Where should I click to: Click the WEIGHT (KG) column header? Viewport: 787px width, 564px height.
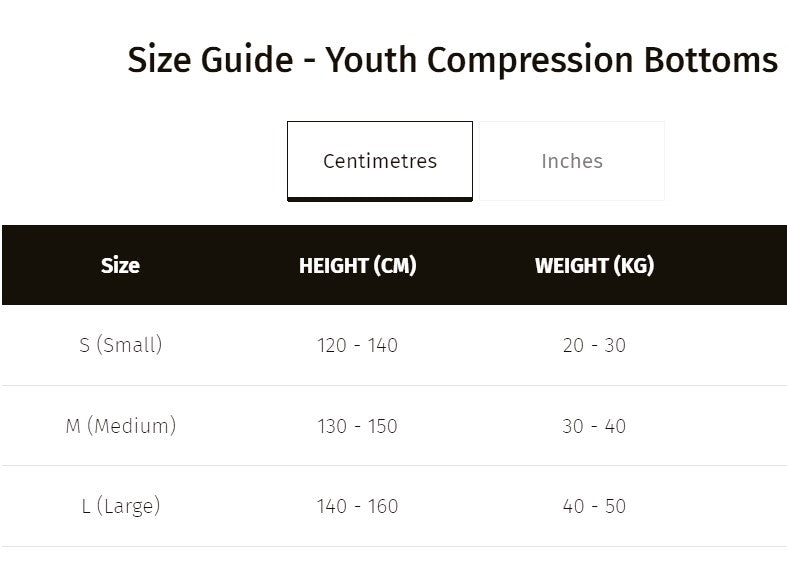click(x=594, y=265)
